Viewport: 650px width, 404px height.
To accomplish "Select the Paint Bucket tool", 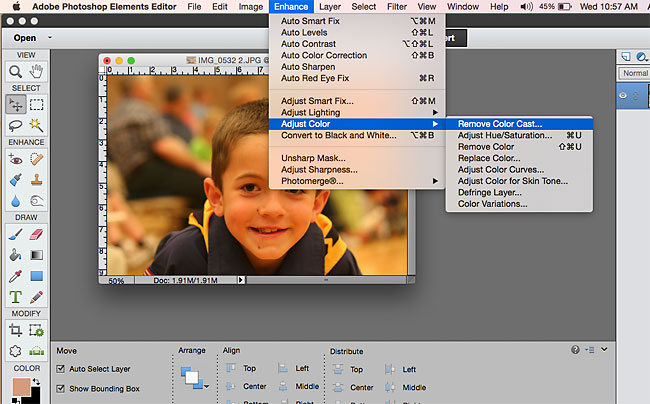I will coord(16,255).
